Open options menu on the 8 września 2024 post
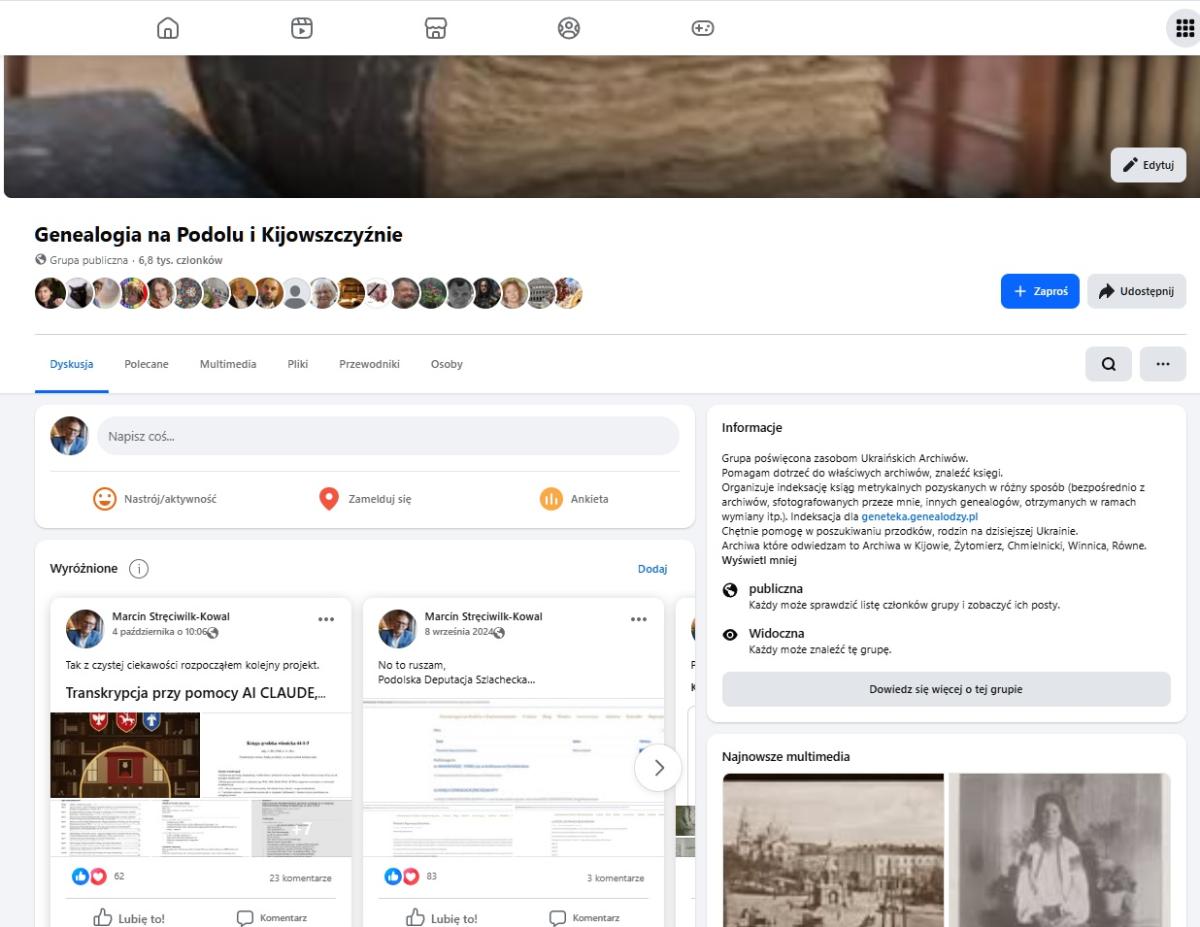Viewport: 1200px width, 927px height. pyautogui.click(x=639, y=619)
